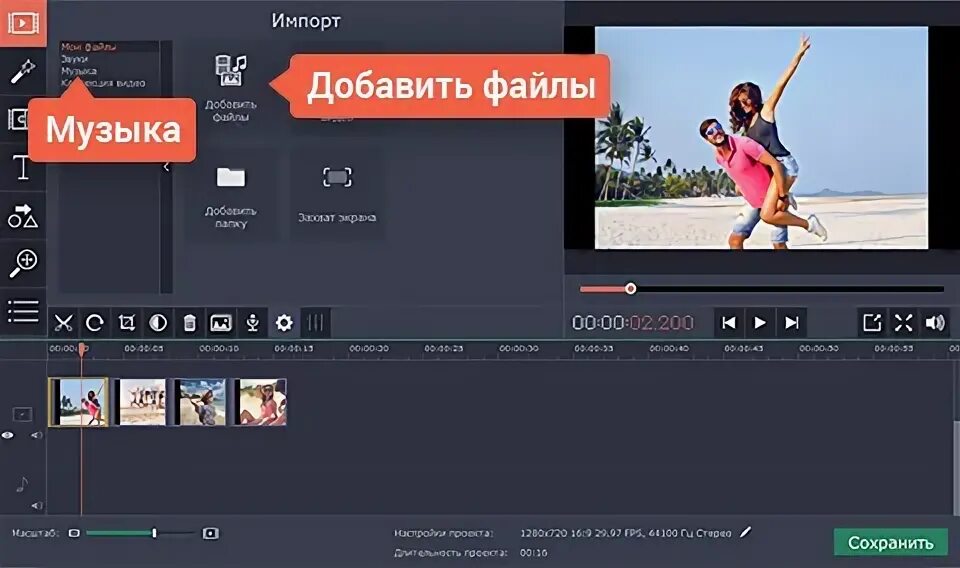The image size is (960, 568).
Task: Click the detach preview window icon
Action: click(x=872, y=323)
